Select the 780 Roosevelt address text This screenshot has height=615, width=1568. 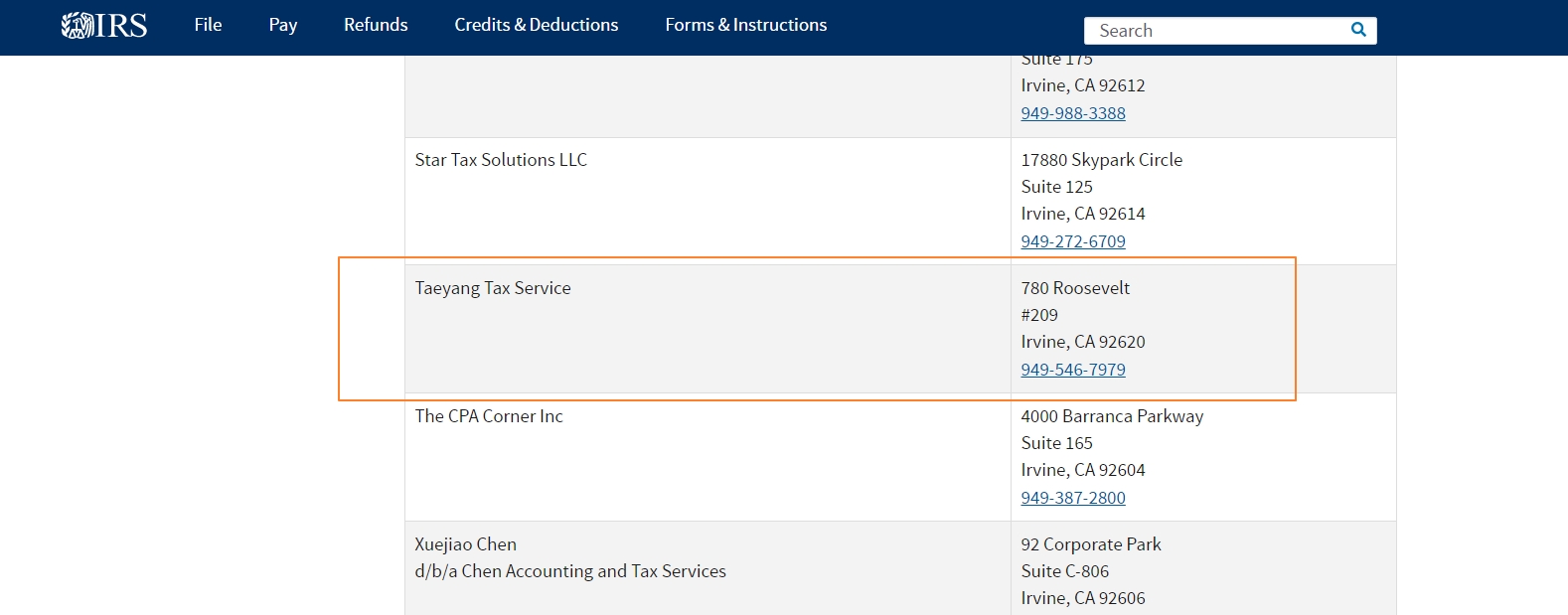[x=1075, y=288]
